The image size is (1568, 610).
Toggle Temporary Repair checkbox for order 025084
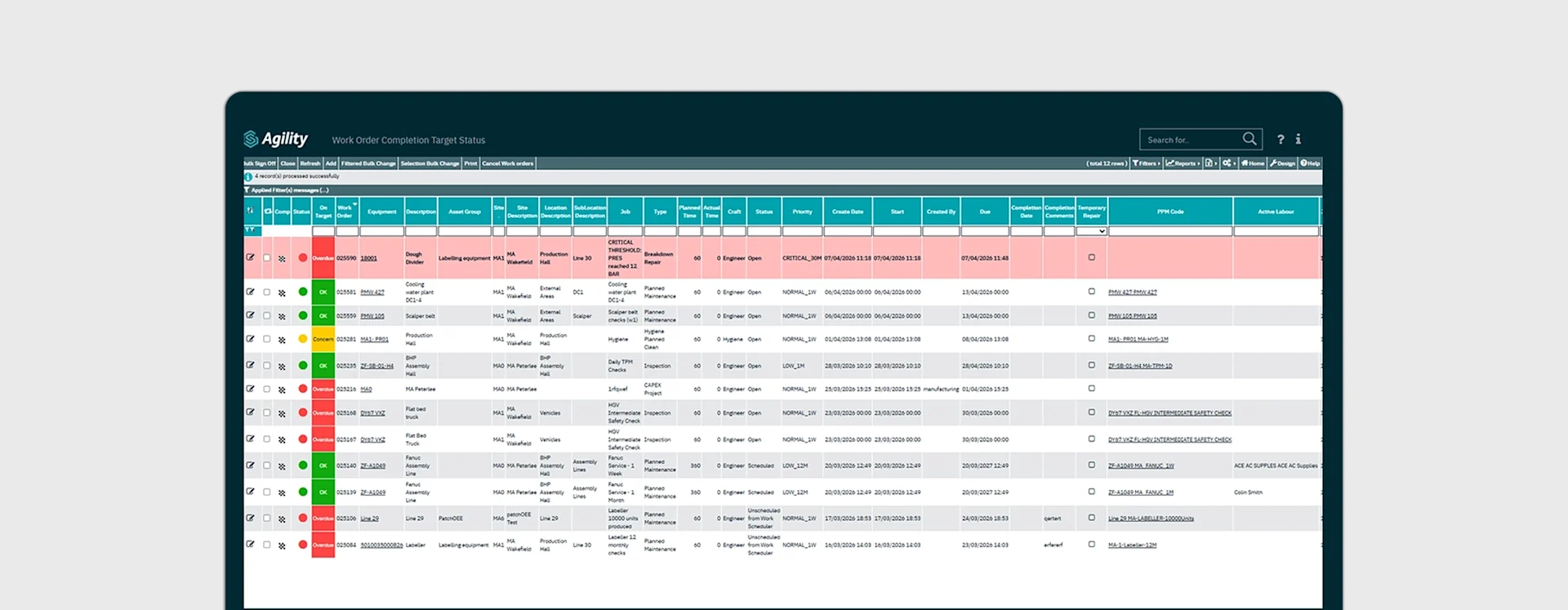tap(1092, 544)
